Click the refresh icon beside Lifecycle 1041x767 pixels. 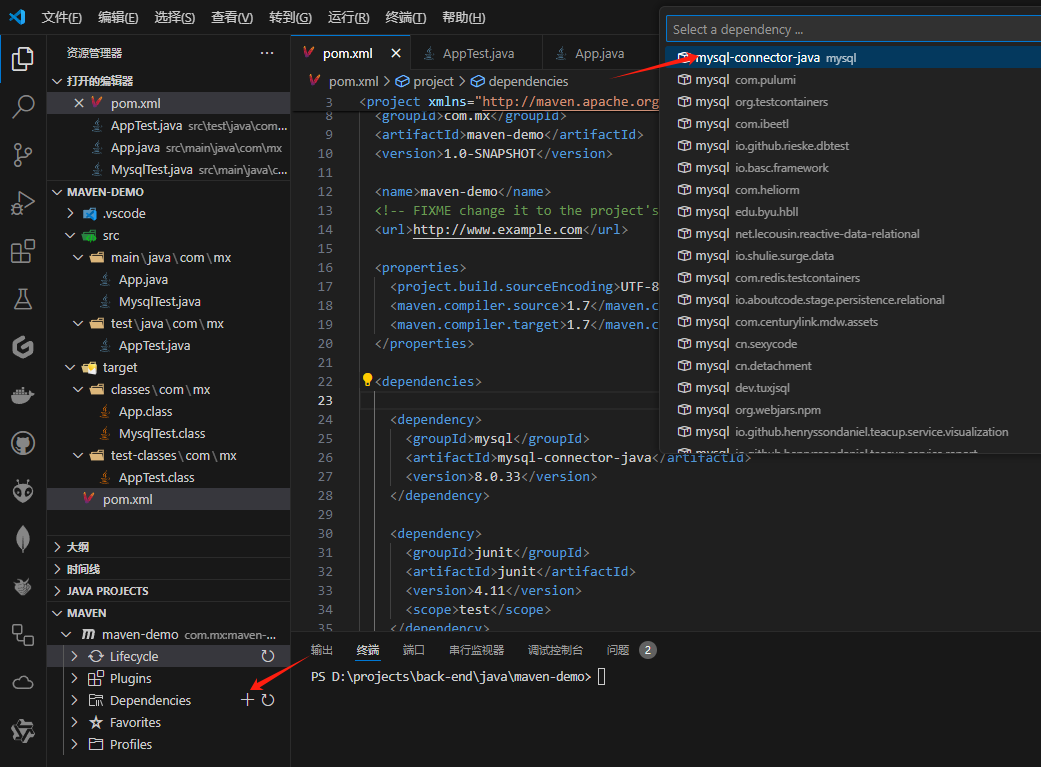coord(268,656)
